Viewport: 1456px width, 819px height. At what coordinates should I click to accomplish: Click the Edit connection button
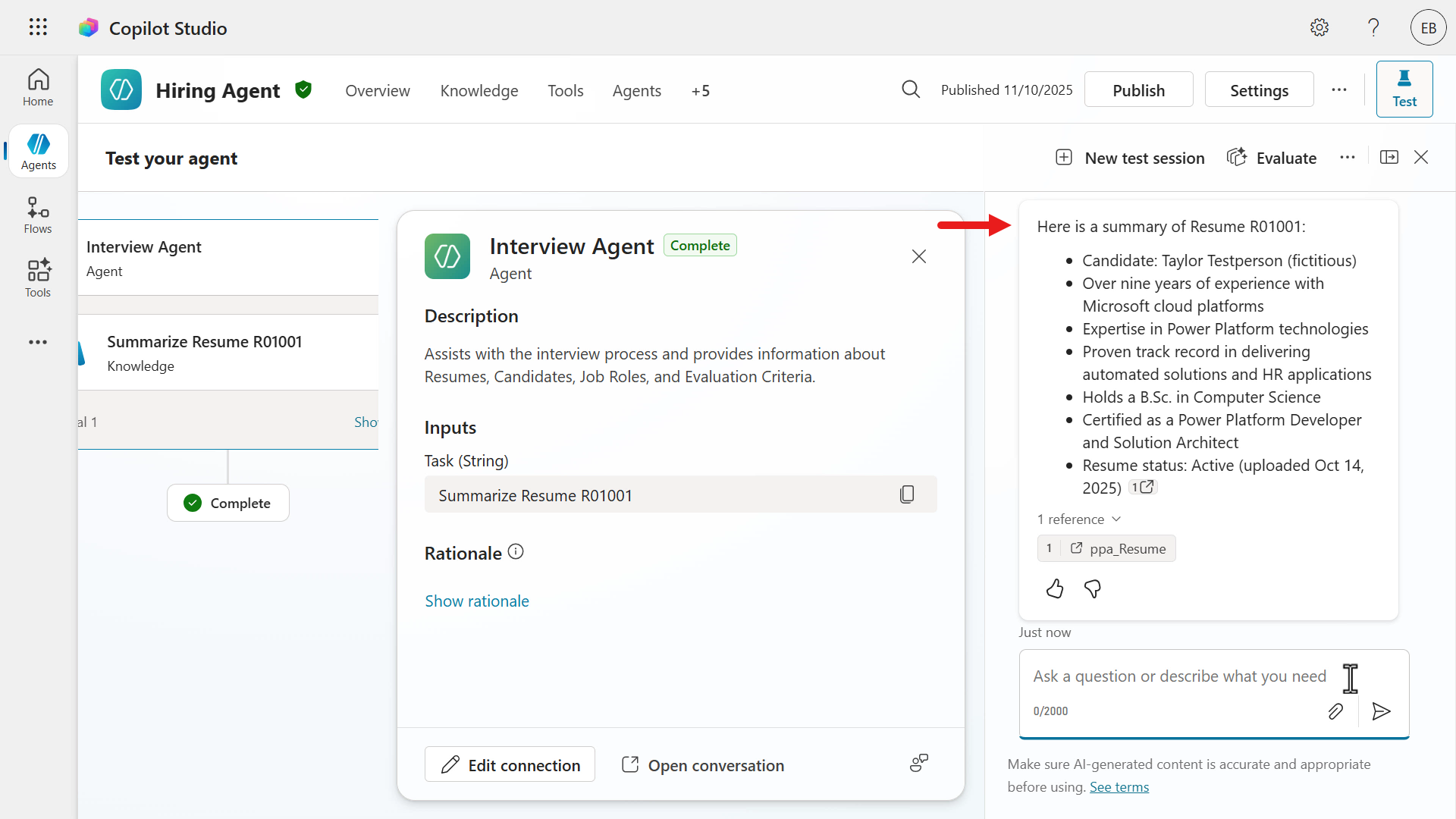[x=510, y=764]
